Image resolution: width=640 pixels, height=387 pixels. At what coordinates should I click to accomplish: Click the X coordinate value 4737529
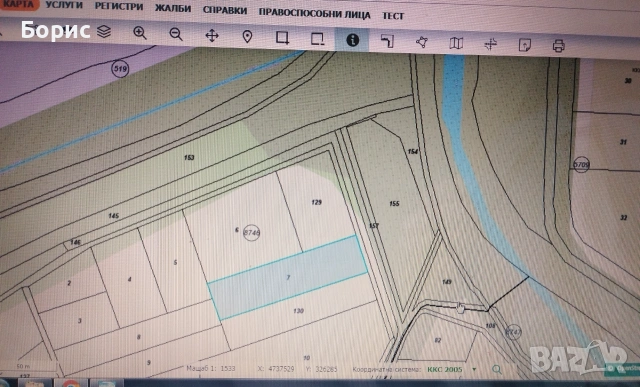pyautogui.click(x=281, y=369)
